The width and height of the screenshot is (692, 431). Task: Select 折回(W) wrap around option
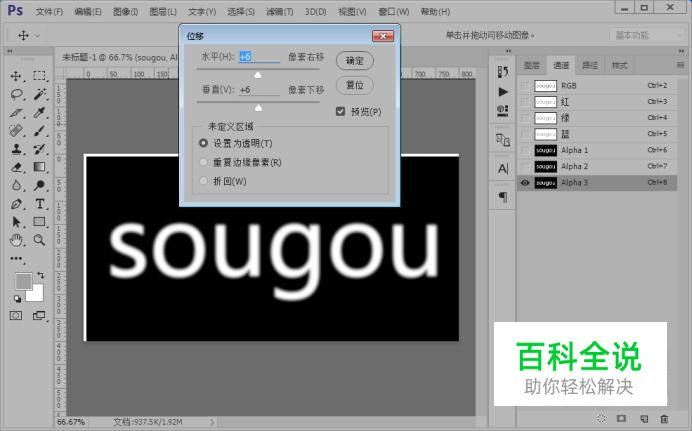(203, 181)
